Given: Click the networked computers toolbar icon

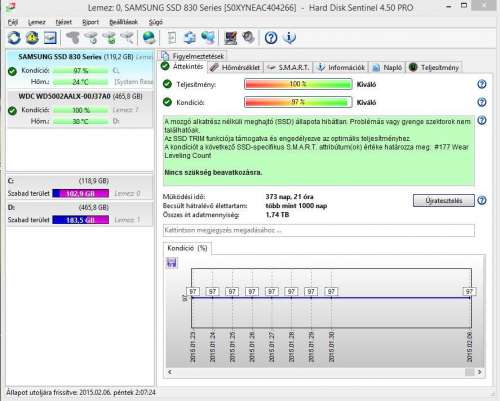Looking at the screenshot, I should click(208, 38).
